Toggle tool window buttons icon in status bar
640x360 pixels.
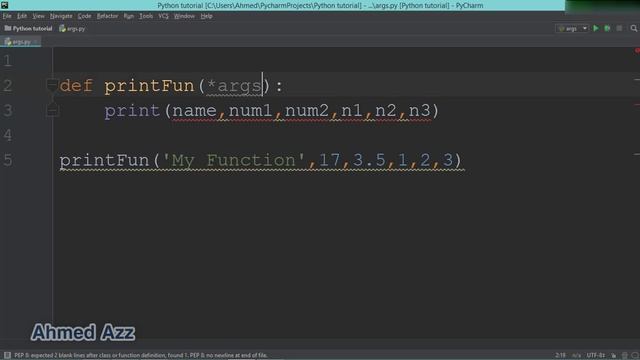[x=7, y=355]
